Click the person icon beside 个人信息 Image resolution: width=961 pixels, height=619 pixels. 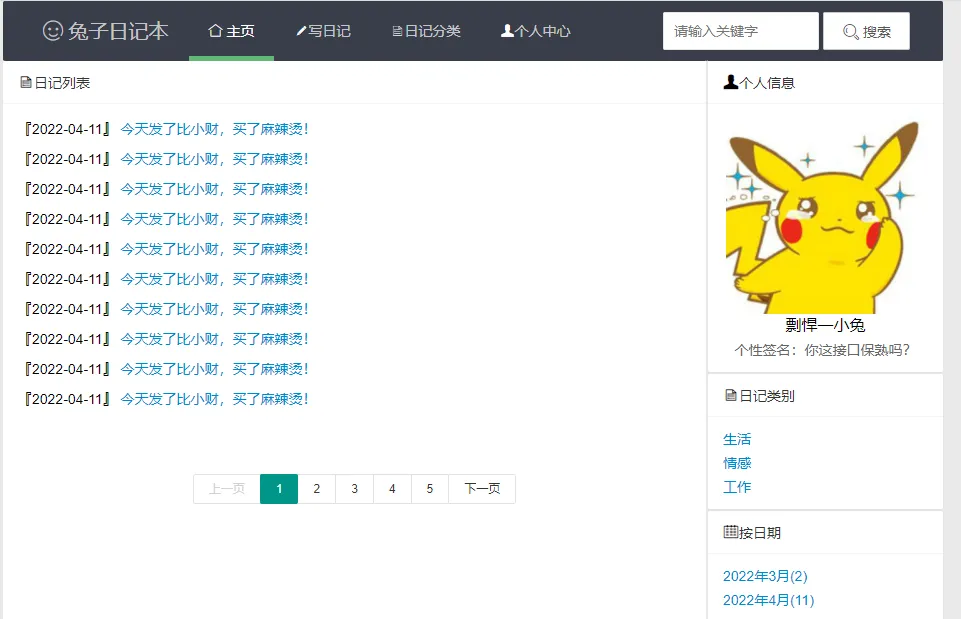pyautogui.click(x=731, y=82)
